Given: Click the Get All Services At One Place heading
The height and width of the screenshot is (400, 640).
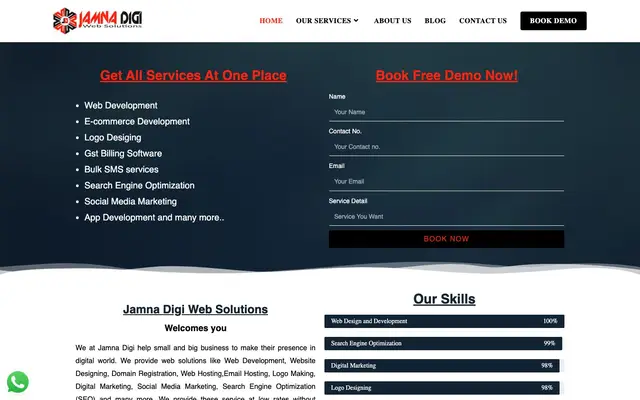Looking at the screenshot, I should (193, 76).
